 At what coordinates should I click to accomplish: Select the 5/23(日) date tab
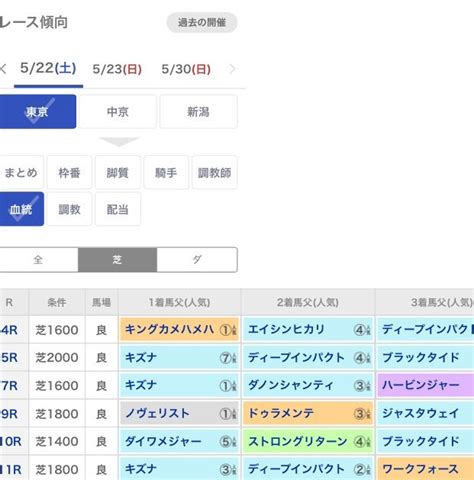(117, 69)
